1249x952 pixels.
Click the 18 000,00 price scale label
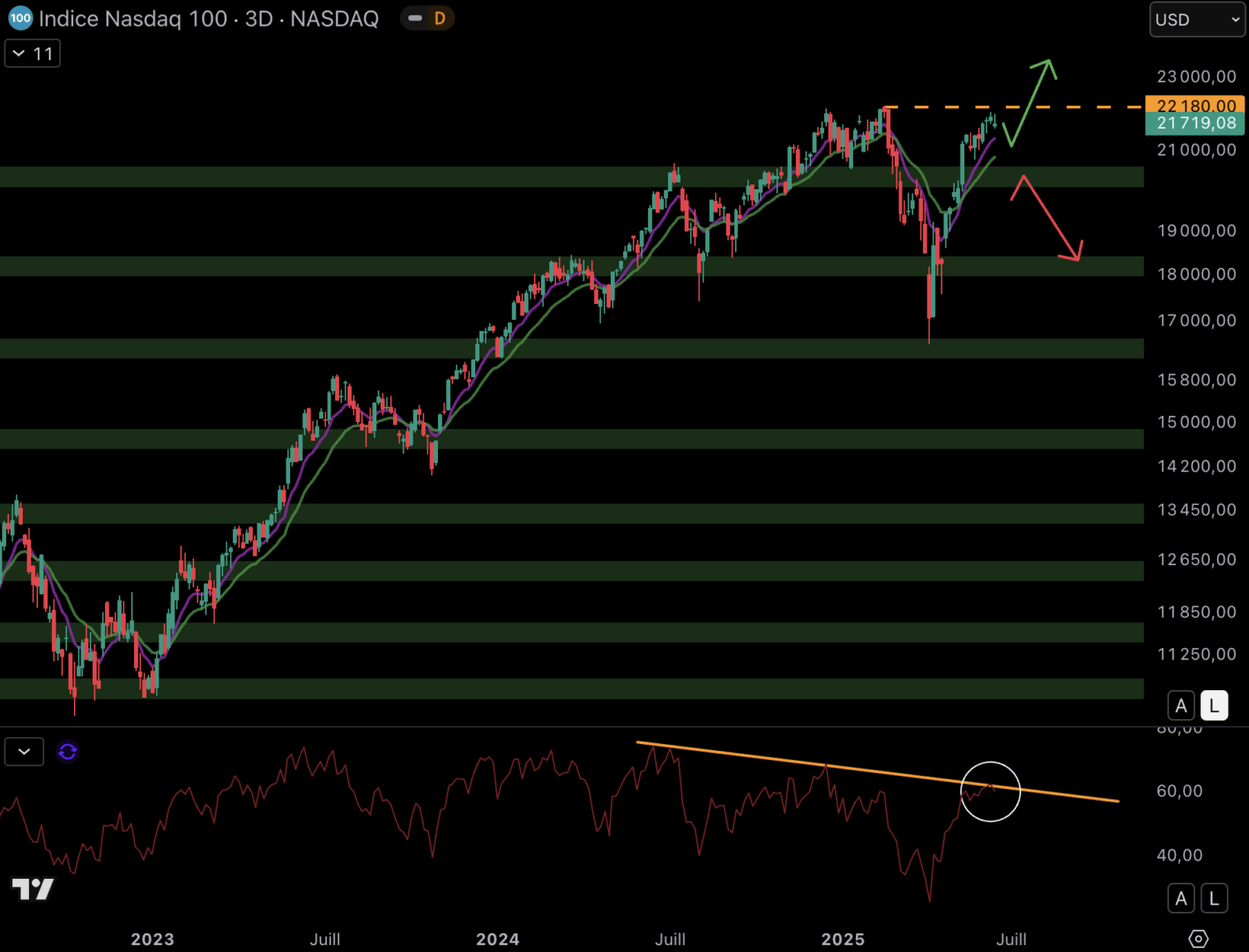(1196, 274)
